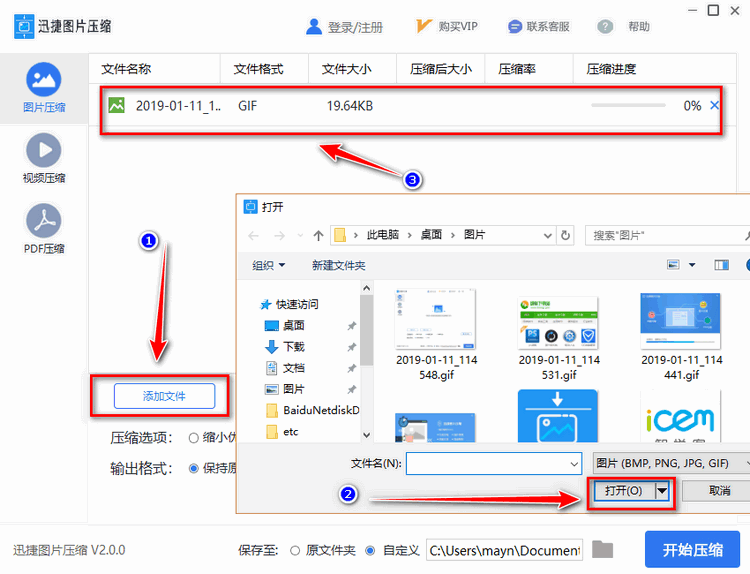750x574 pixels.
Task: Click the 文件名(N) input field
Action: (x=494, y=464)
